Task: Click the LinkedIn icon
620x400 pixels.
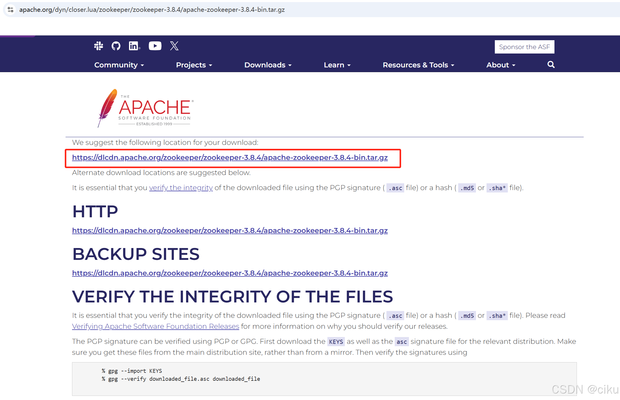Action: click(x=133, y=46)
